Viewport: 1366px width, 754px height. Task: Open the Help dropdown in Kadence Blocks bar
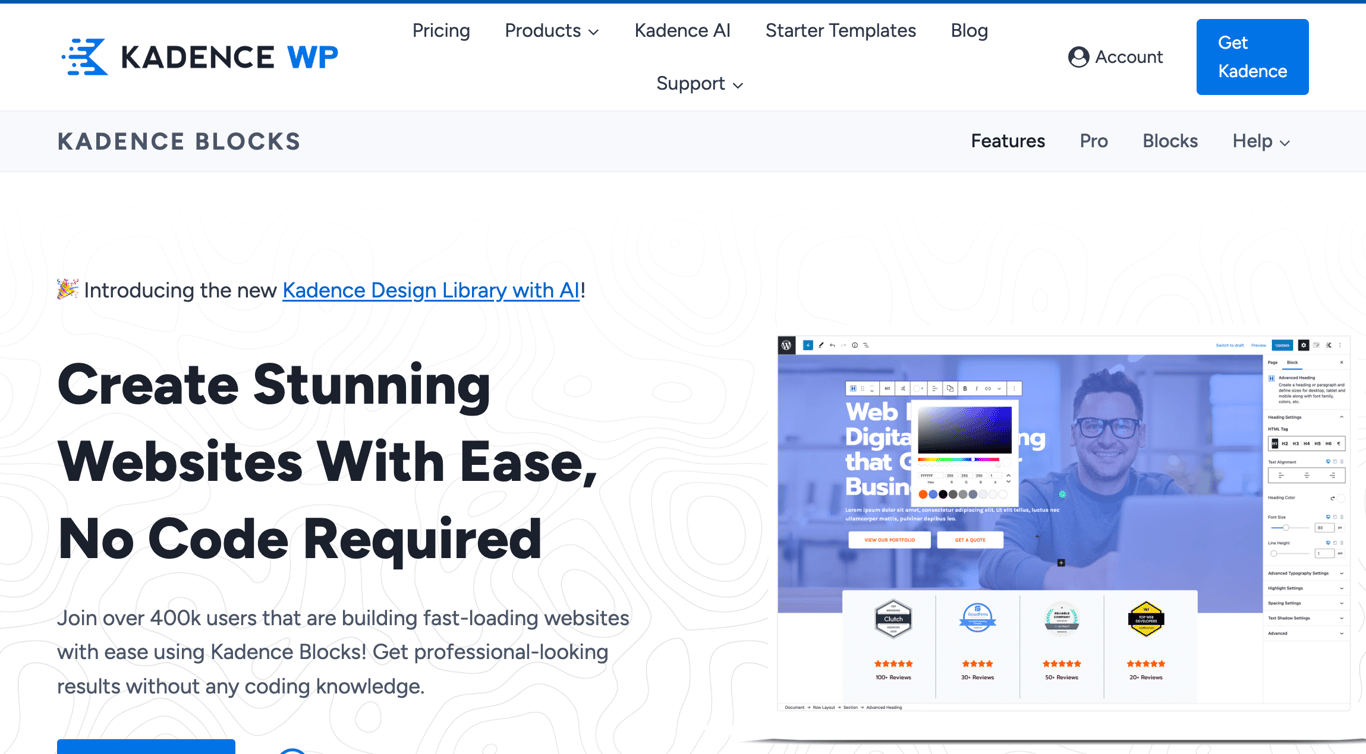(x=1261, y=141)
